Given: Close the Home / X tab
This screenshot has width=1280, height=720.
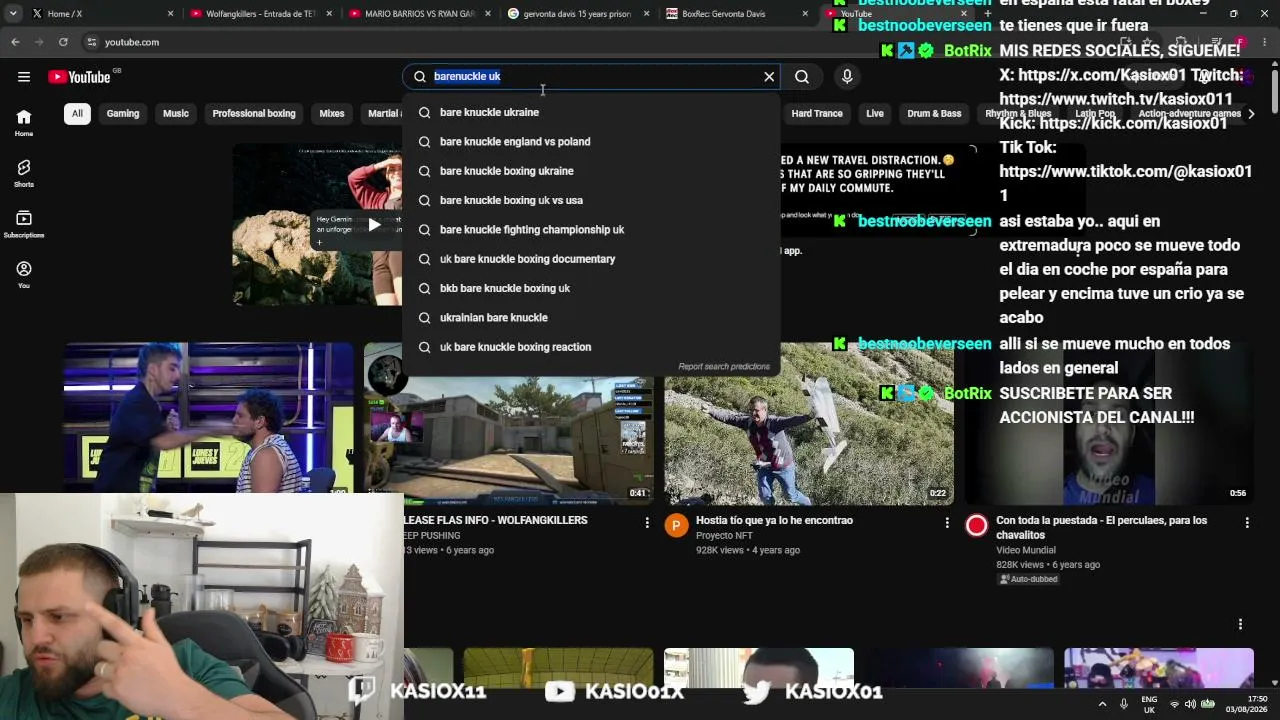Looking at the screenshot, I should coord(171,14).
